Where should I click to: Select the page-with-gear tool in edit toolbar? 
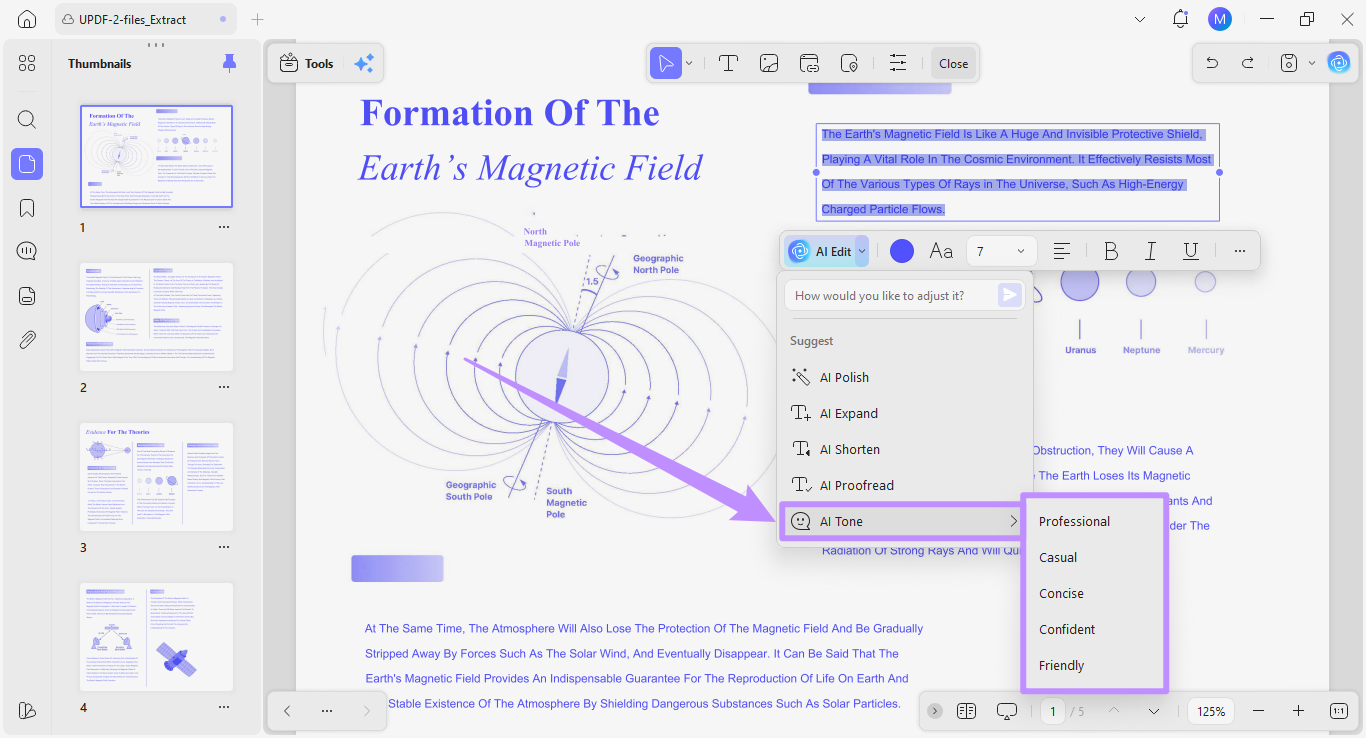point(849,63)
